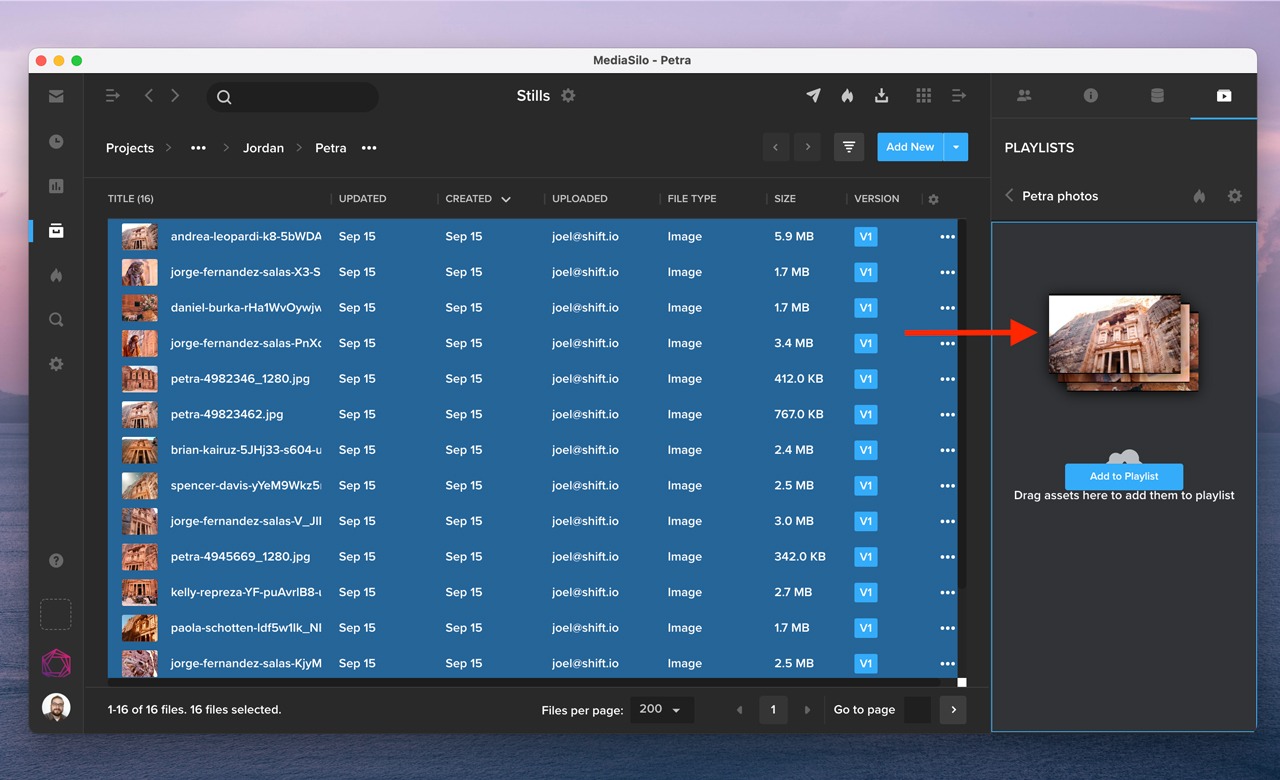Switch to the Playlists tab in right panel

[x=1223, y=96]
